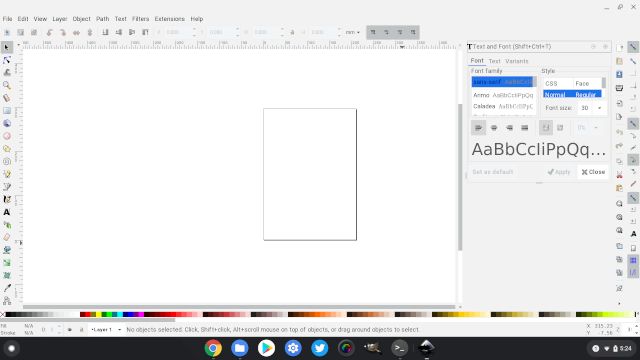Image resolution: width=640 pixels, height=360 pixels.
Task: Toggle current layer visibility eye
Action: coord(70,329)
